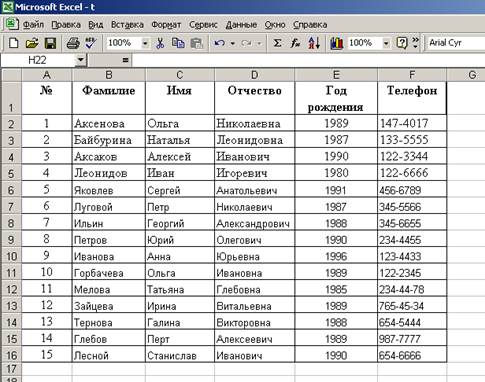The height and width of the screenshot is (382, 485).
Task: Select column B header
Action: 109,75
